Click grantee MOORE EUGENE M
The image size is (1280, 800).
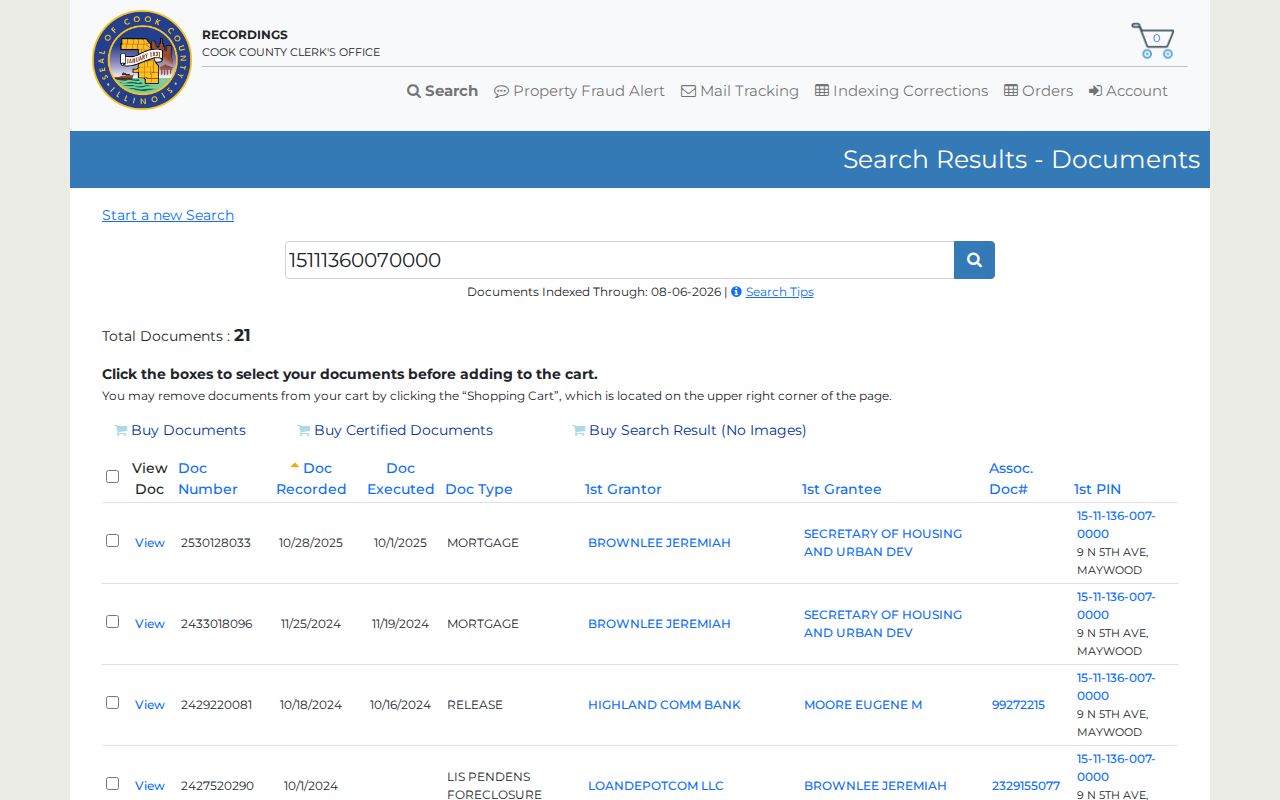(863, 705)
